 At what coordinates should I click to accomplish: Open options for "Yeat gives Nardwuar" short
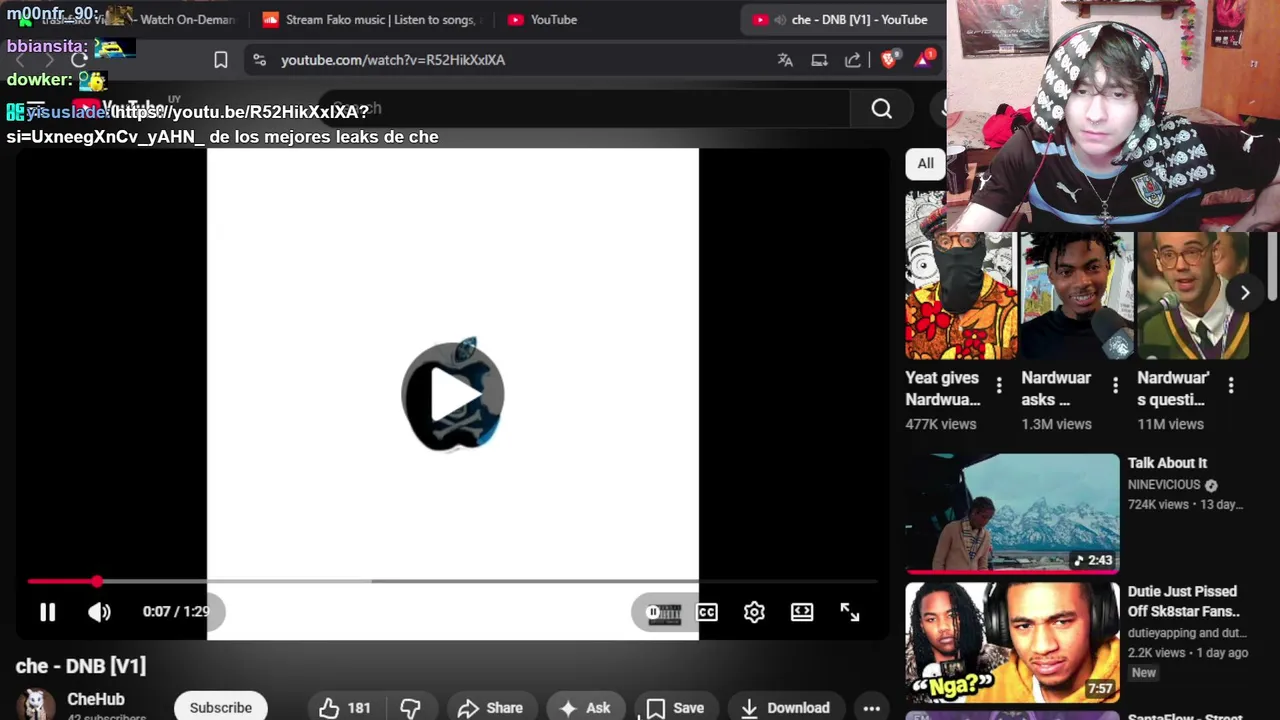tap(999, 385)
